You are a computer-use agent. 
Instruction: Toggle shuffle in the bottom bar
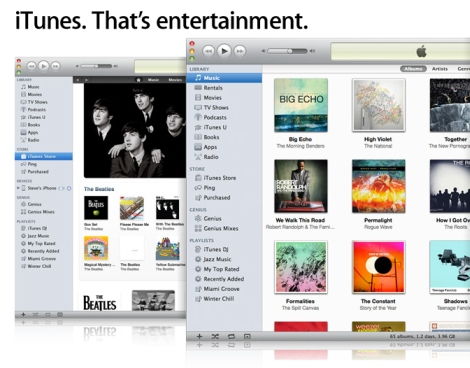[215, 336]
